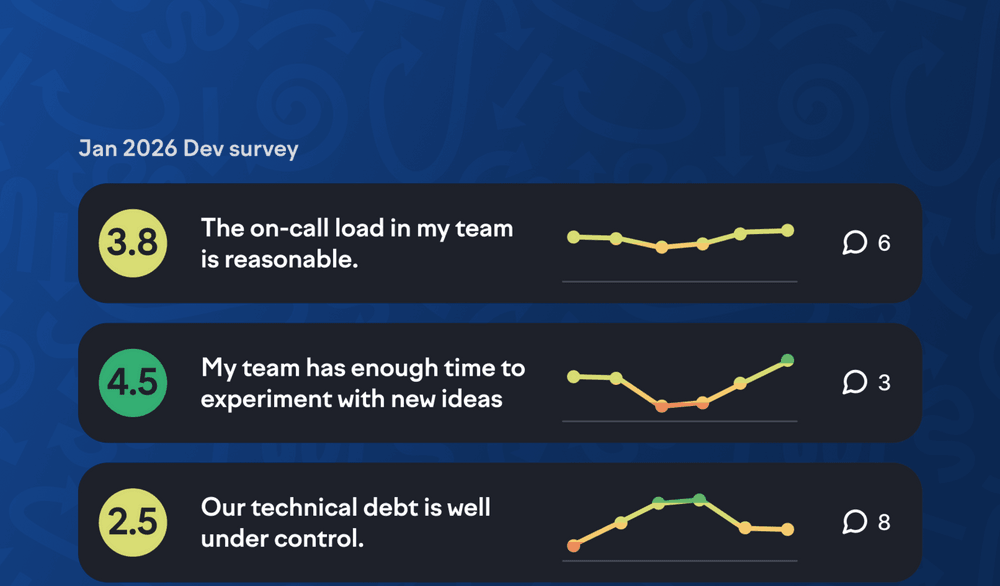Open comments icon on on-call load question
1000x586 pixels.
[x=854, y=243]
